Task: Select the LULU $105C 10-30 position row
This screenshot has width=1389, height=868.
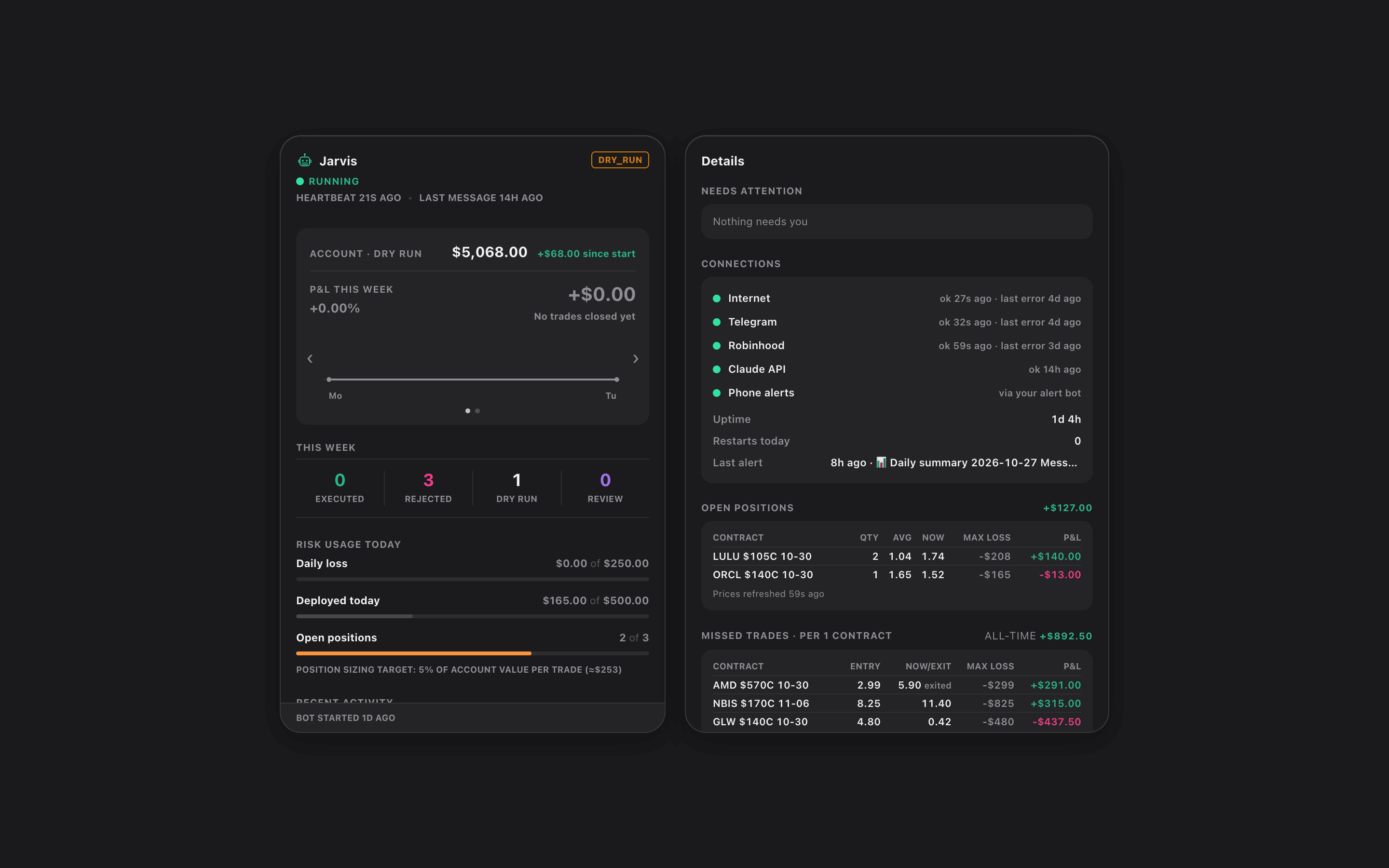Action: click(x=897, y=556)
